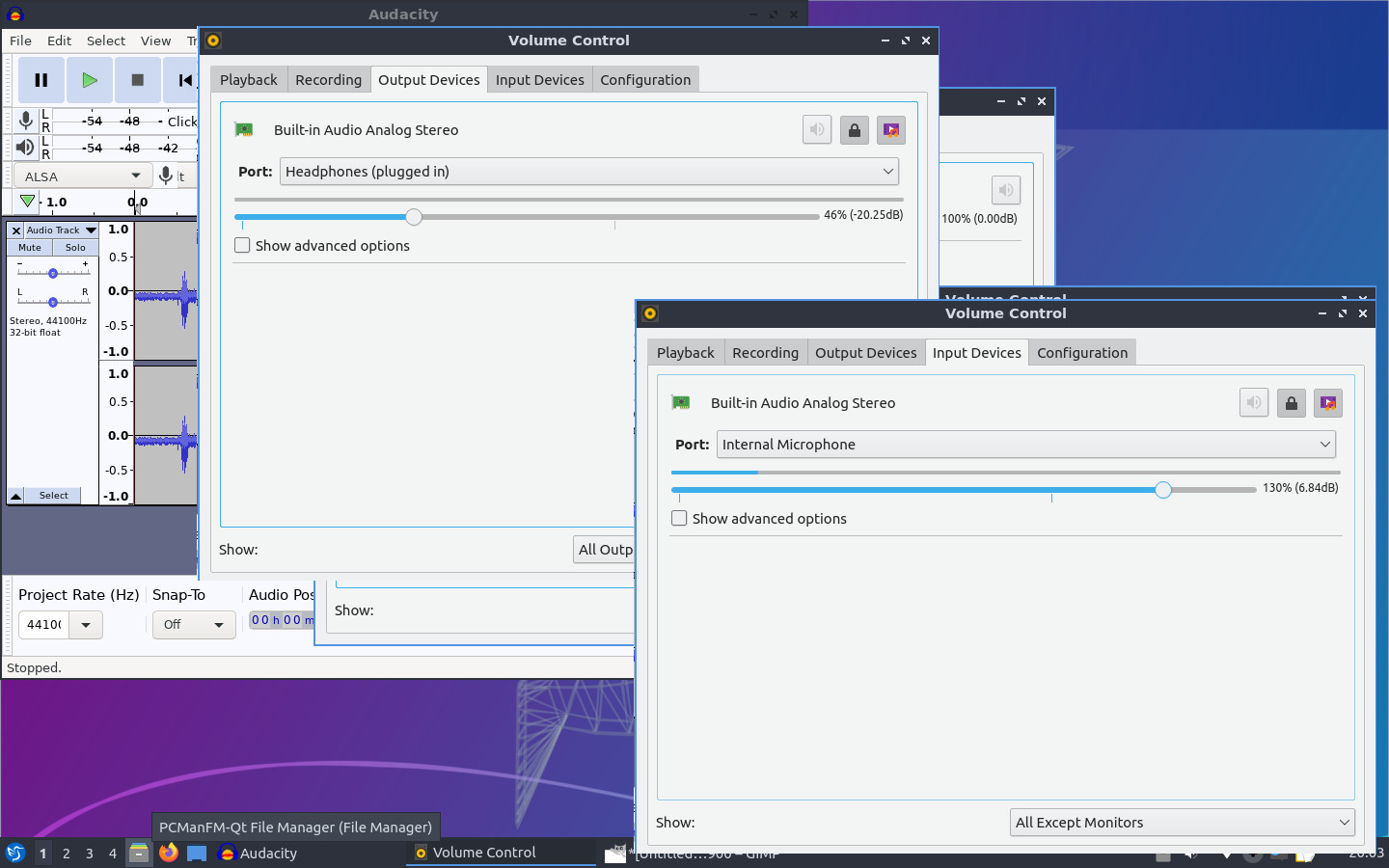Toggle Solo on the Audio Track

click(x=74, y=247)
